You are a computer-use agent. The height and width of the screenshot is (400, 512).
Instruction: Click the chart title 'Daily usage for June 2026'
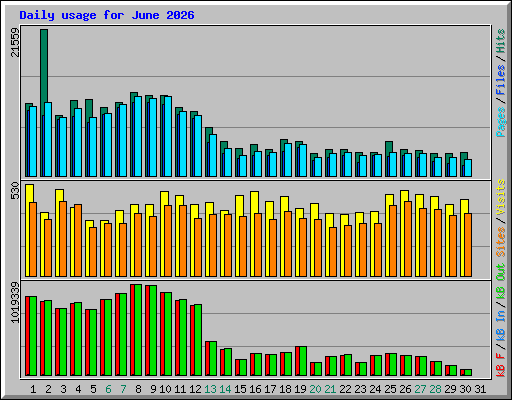107,15
